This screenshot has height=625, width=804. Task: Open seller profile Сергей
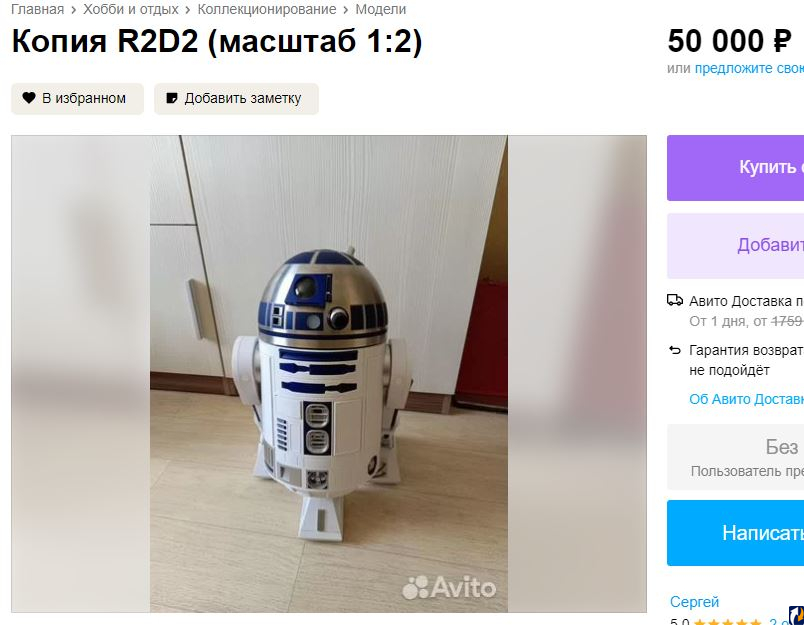coord(694,601)
